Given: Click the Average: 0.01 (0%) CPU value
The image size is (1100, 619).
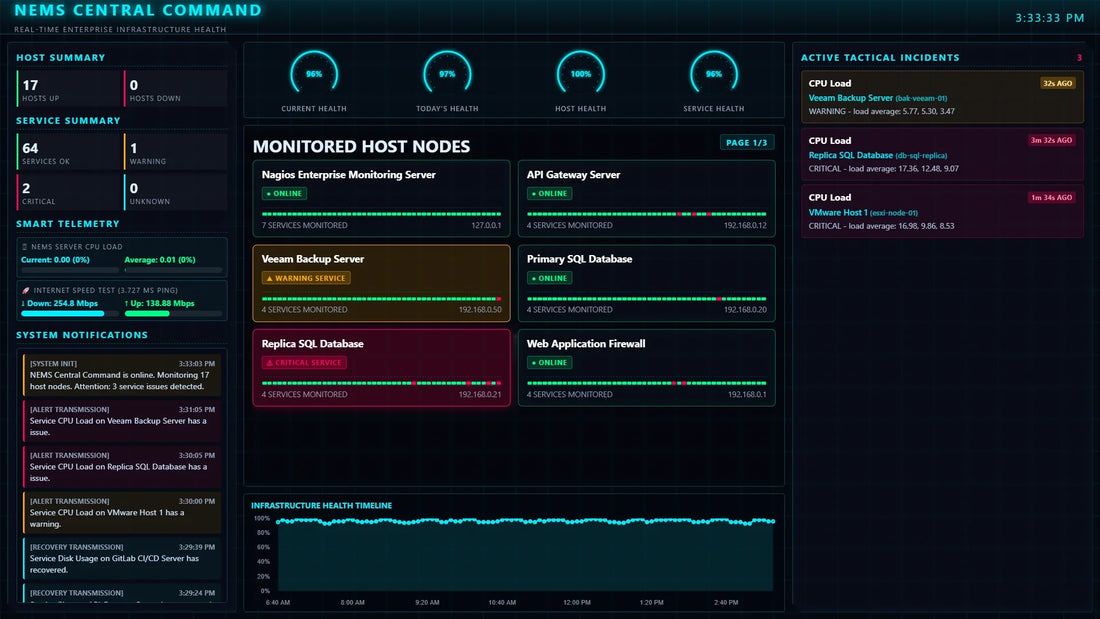Looking at the screenshot, I should (x=160, y=260).
